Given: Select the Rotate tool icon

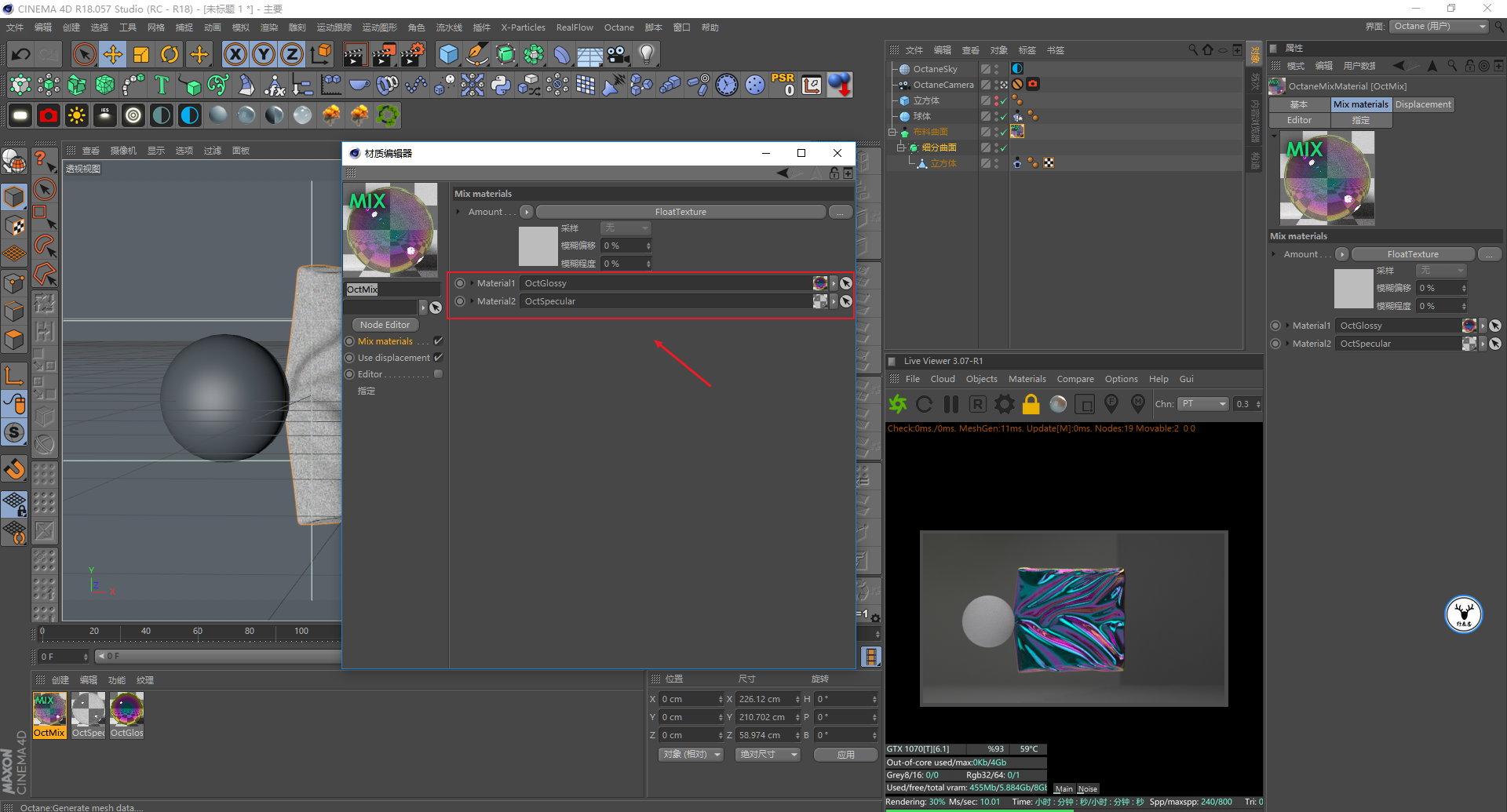Looking at the screenshot, I should tap(170, 54).
